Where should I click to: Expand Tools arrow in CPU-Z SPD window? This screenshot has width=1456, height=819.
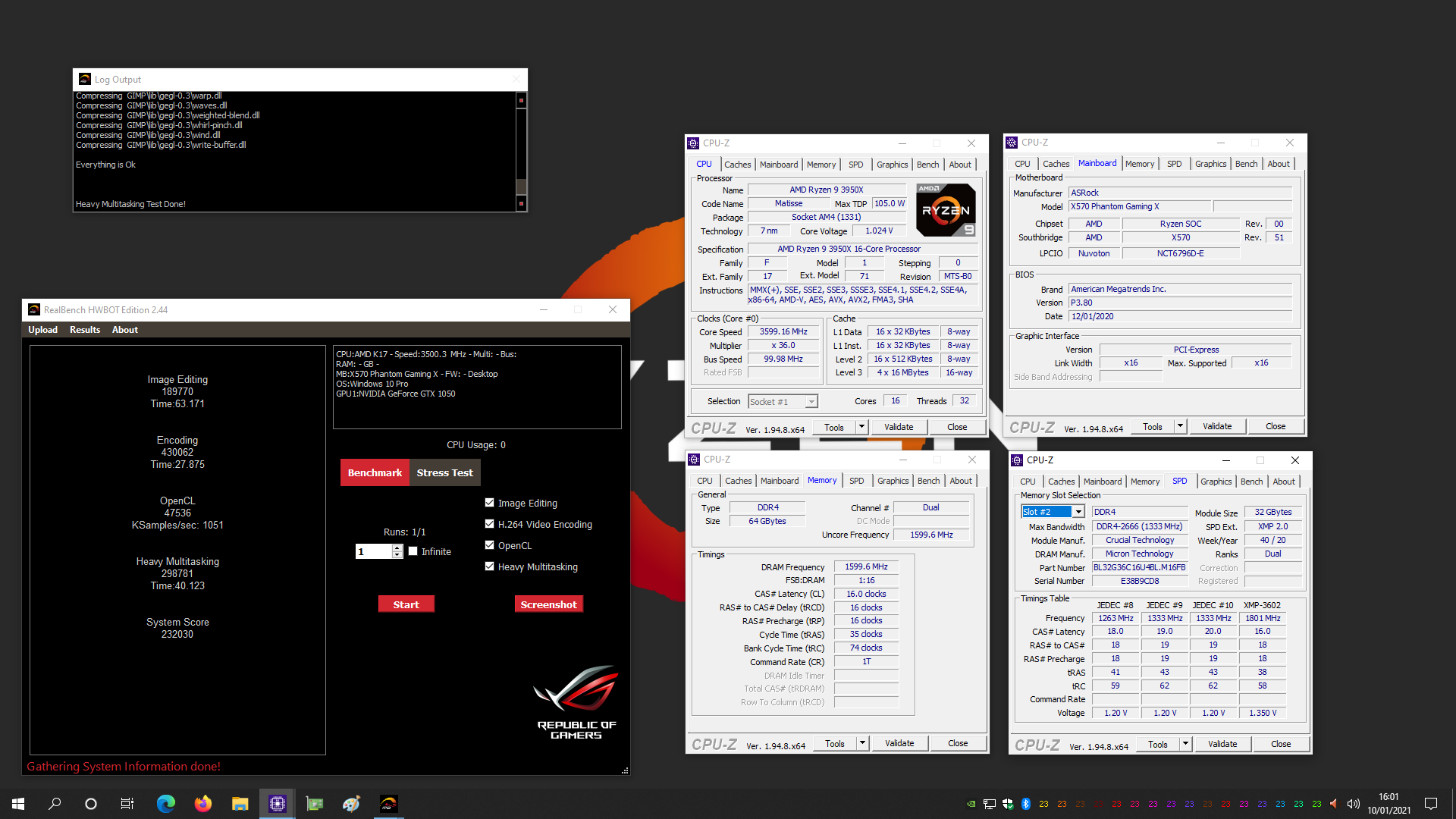[1185, 744]
